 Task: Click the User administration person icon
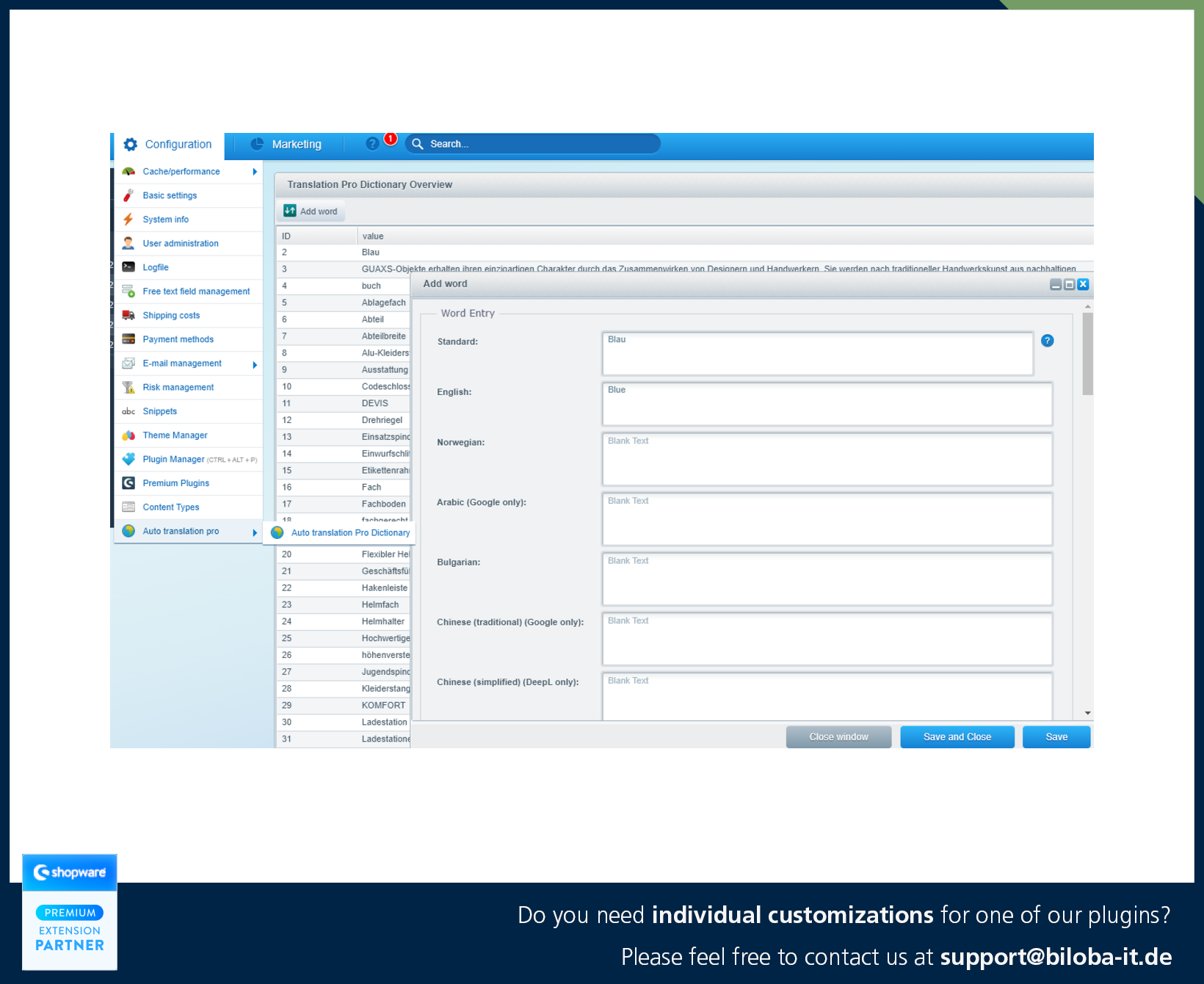128,243
